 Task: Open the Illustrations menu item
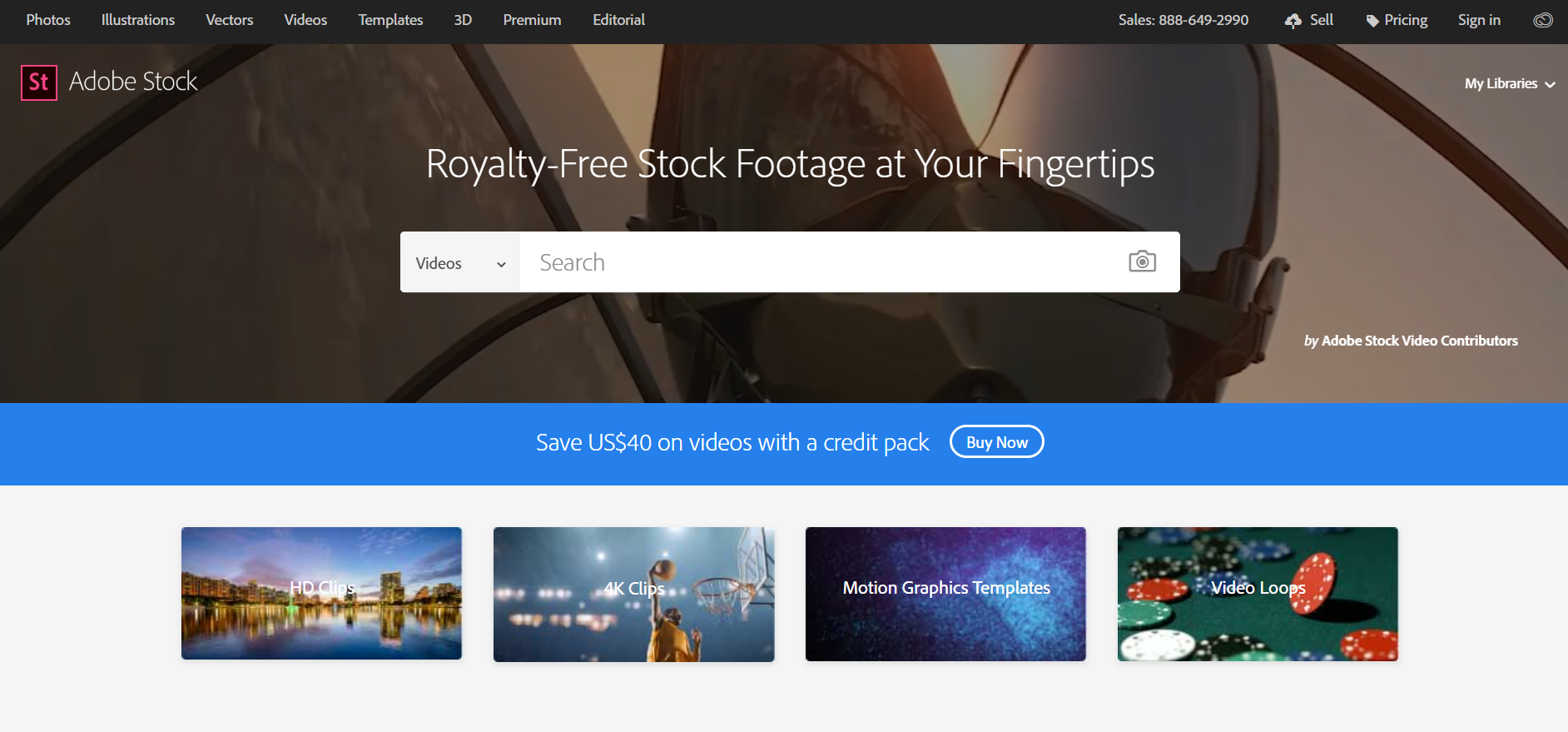point(138,20)
